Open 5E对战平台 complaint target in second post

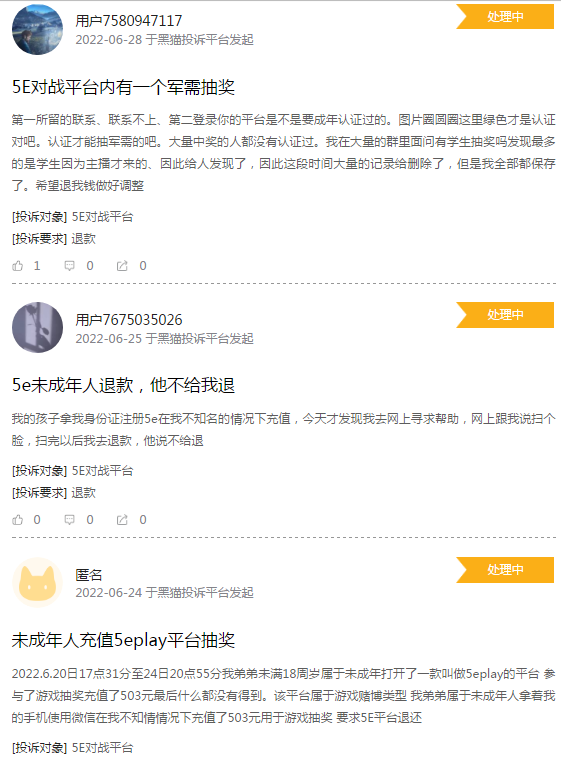click(x=102, y=471)
